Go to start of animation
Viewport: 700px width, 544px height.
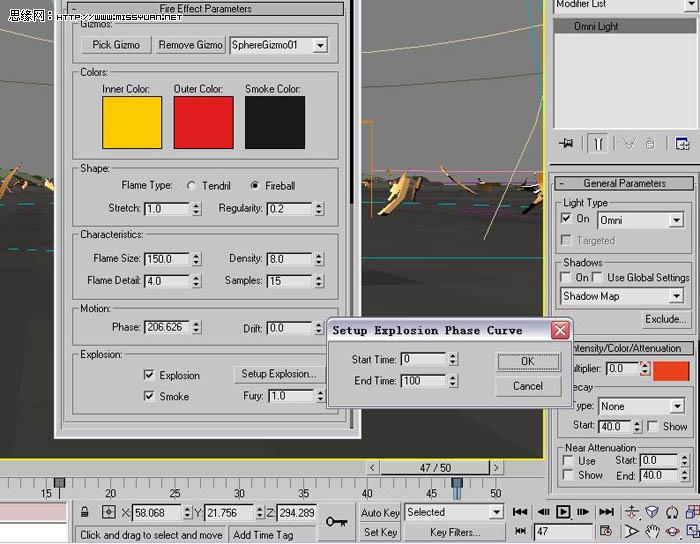point(520,511)
